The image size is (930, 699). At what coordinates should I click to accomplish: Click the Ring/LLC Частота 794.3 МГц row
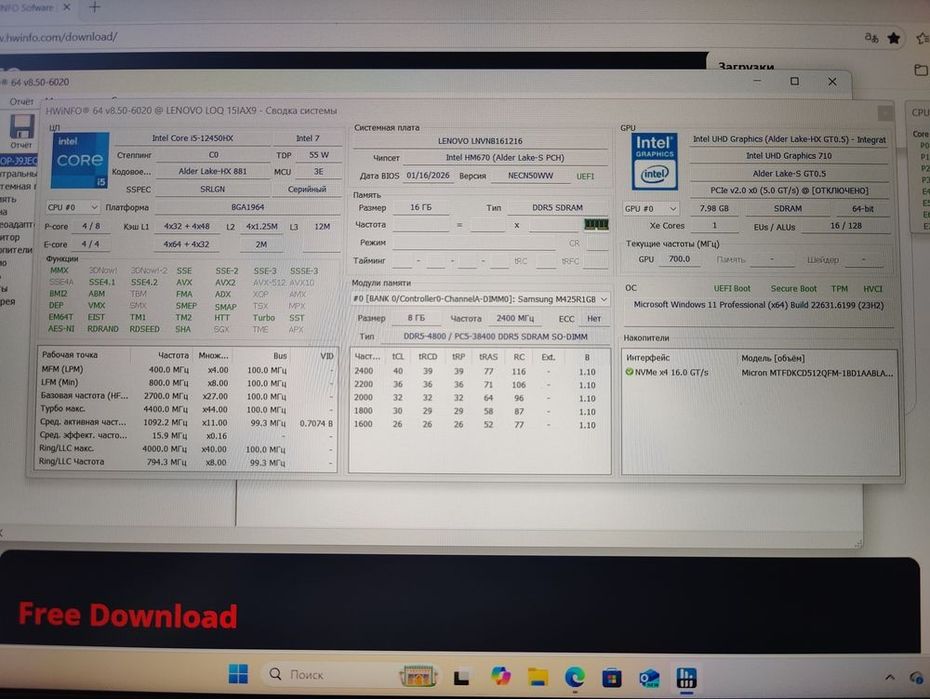point(186,462)
